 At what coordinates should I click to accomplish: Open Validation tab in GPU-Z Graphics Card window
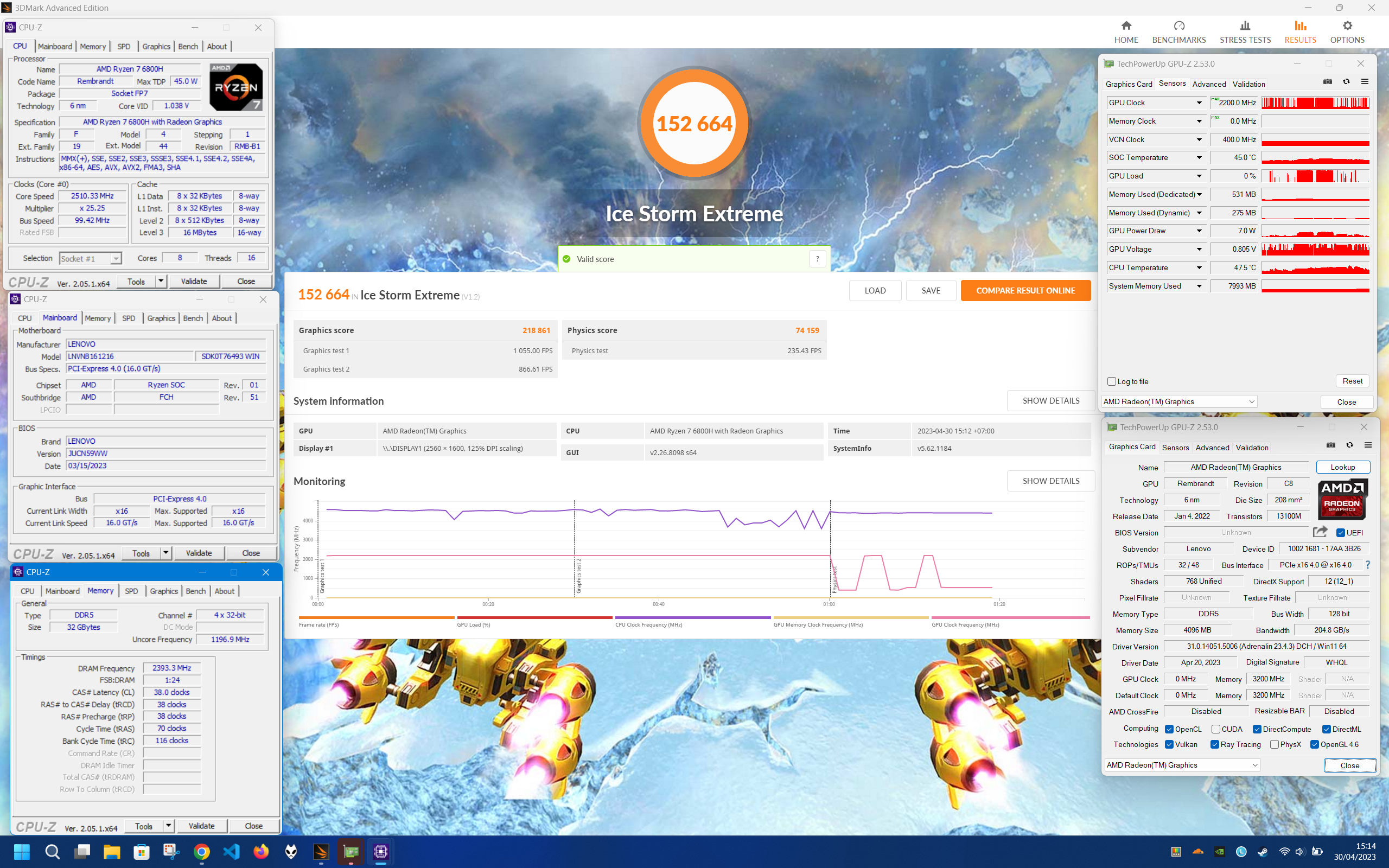[x=1252, y=447]
